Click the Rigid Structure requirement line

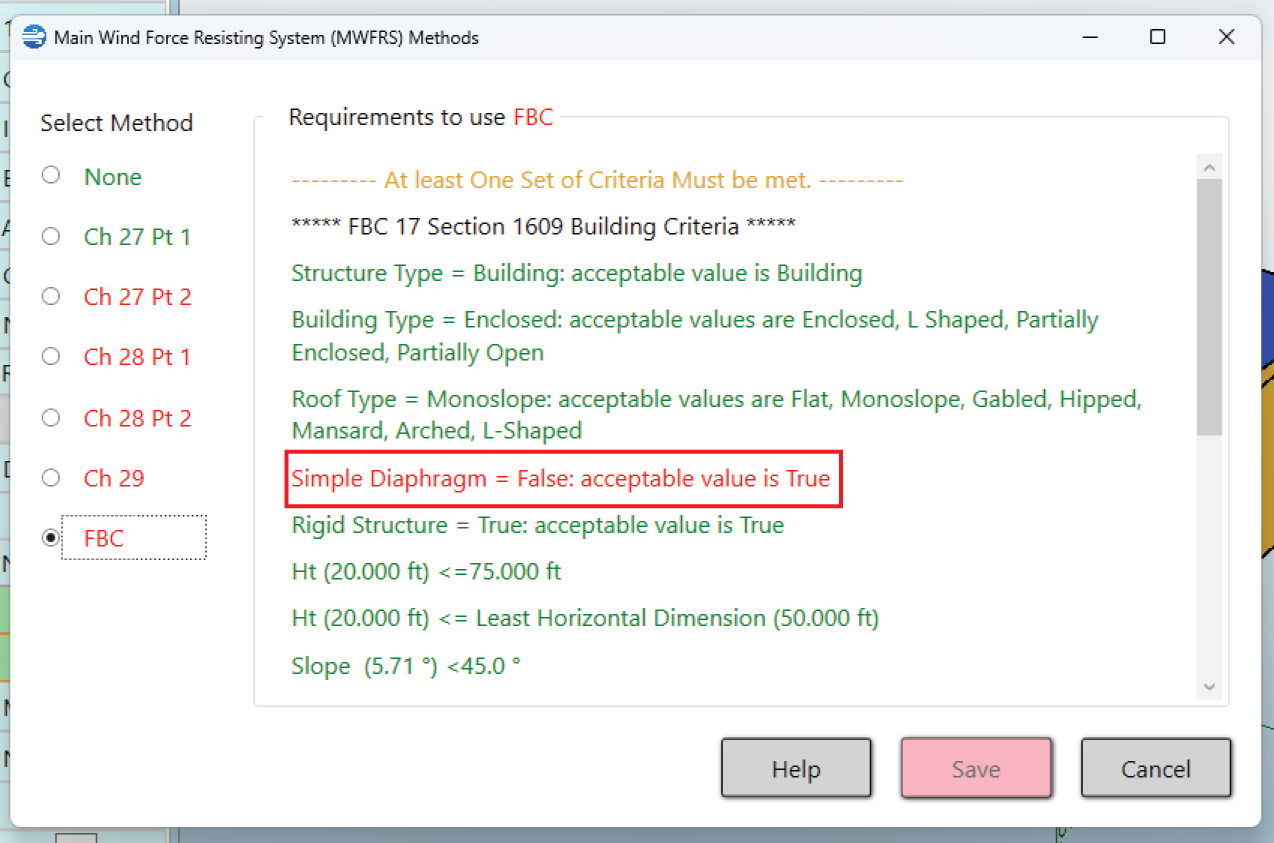pyautogui.click(x=537, y=525)
